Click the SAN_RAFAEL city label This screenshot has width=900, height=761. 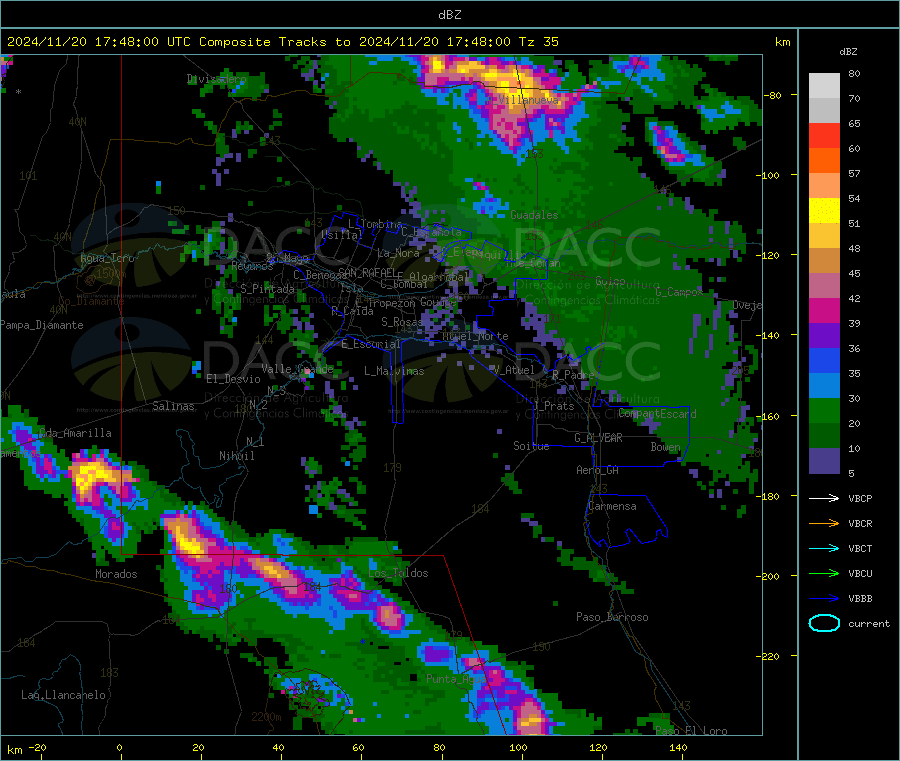(367, 272)
